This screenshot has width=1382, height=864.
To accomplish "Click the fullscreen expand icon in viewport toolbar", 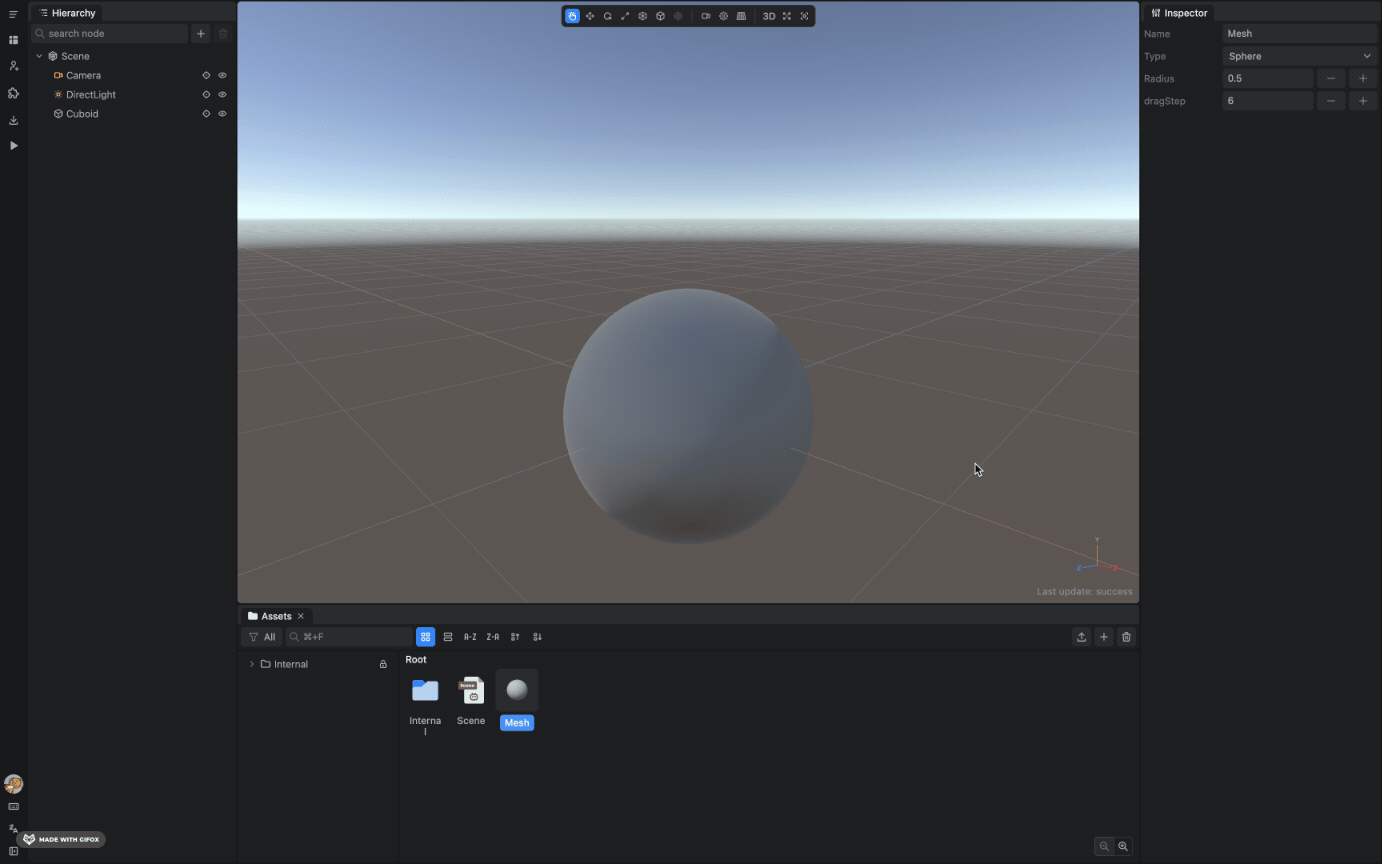I will point(787,16).
